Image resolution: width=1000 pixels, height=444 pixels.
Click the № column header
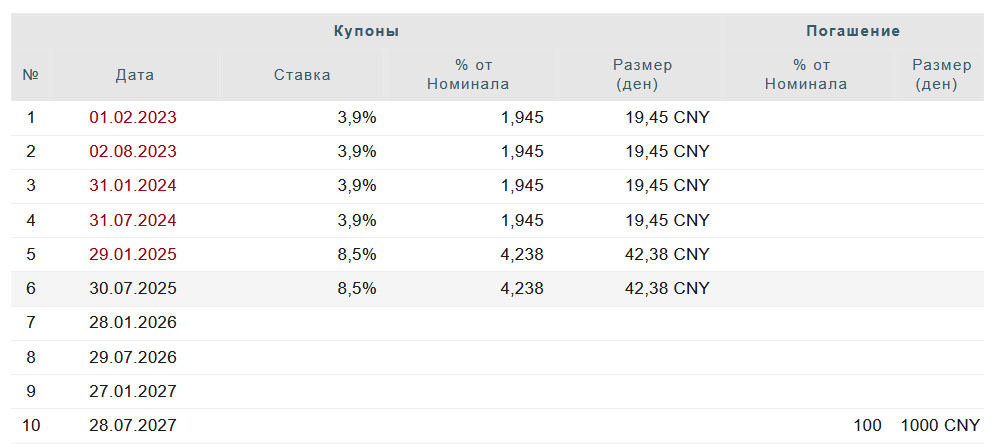tap(31, 75)
